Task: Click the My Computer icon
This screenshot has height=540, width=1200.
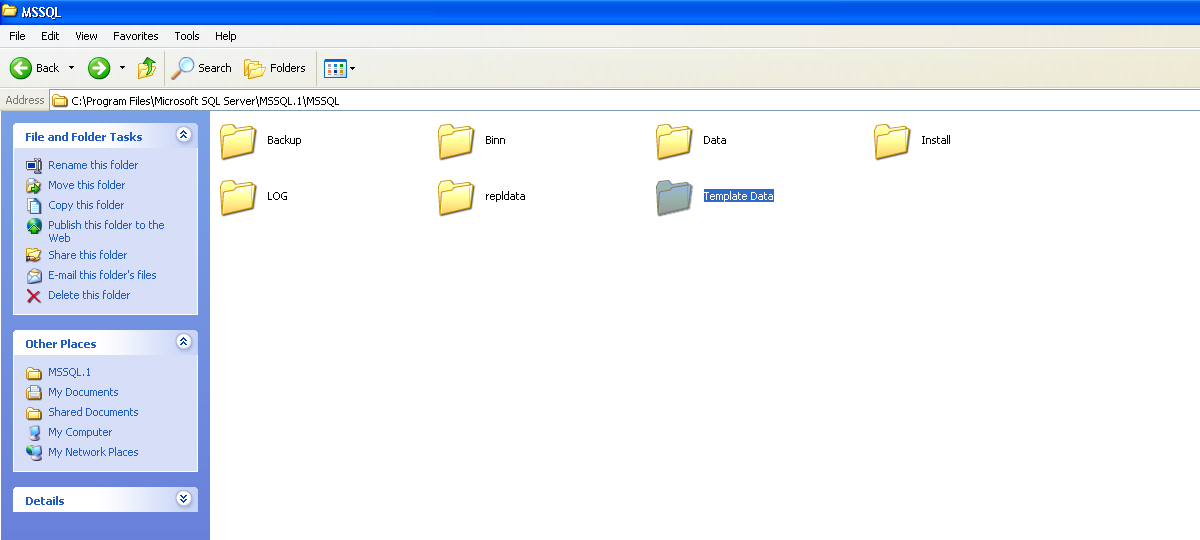Action: tap(34, 432)
